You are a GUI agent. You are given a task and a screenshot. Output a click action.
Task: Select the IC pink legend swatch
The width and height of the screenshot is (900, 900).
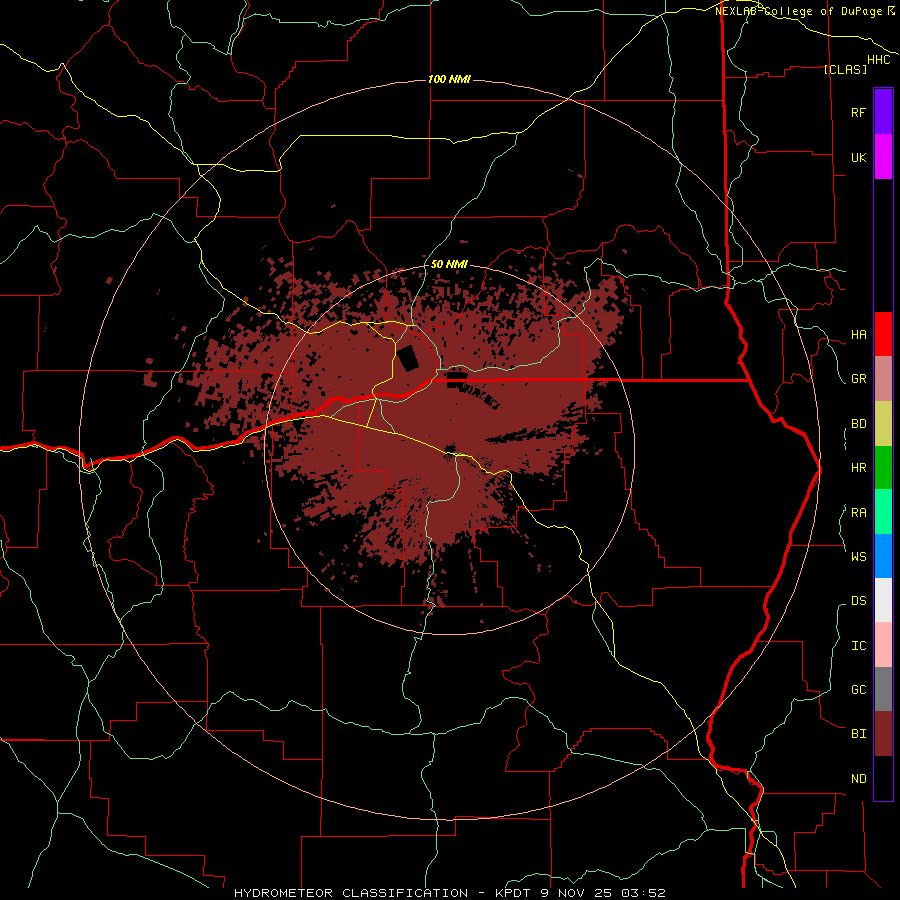pyautogui.click(x=883, y=645)
